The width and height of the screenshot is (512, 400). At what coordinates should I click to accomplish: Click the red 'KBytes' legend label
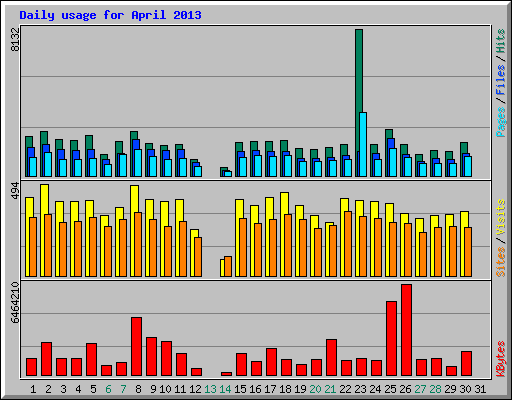tap(500, 359)
